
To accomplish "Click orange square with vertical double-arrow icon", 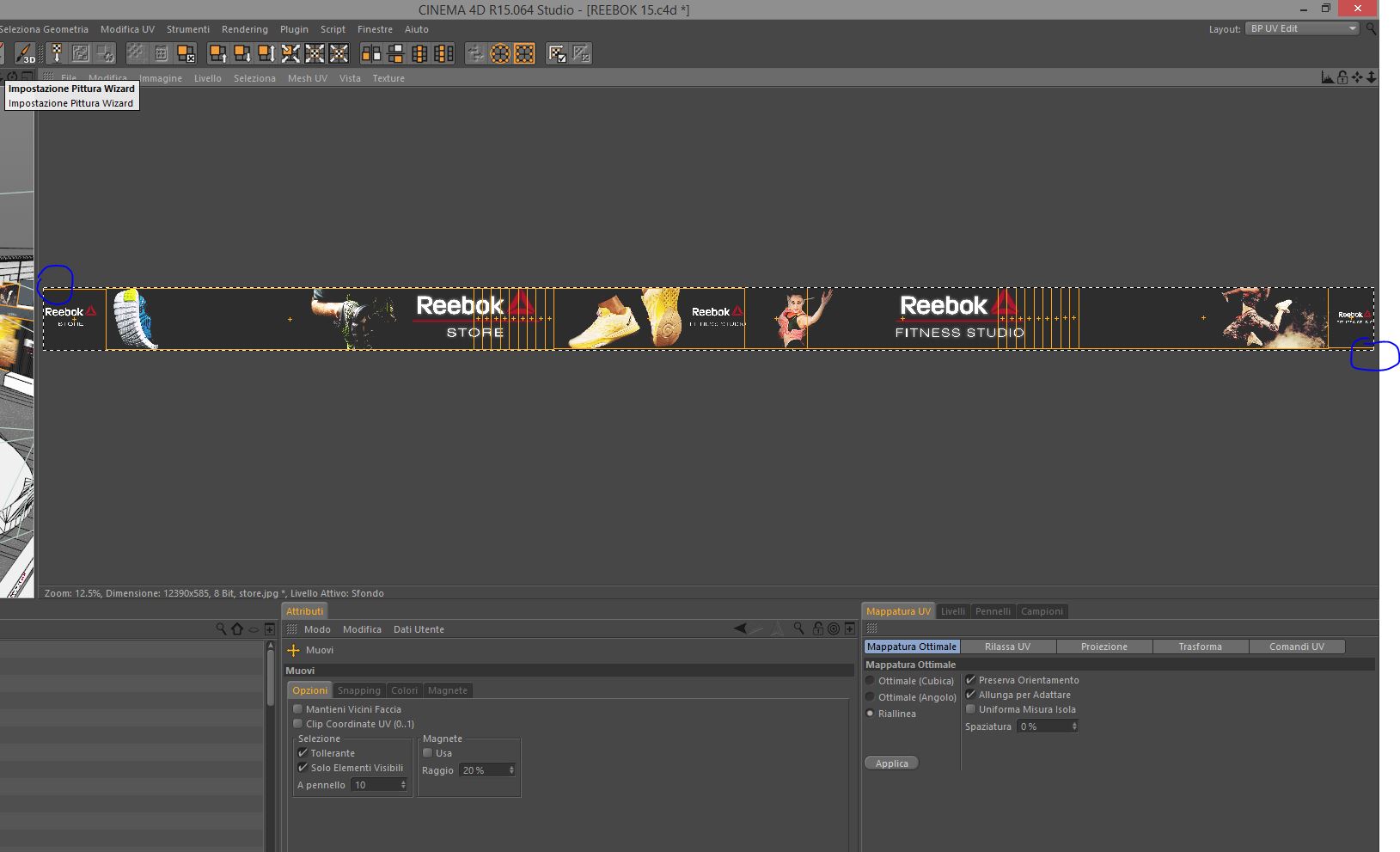I will [x=266, y=54].
